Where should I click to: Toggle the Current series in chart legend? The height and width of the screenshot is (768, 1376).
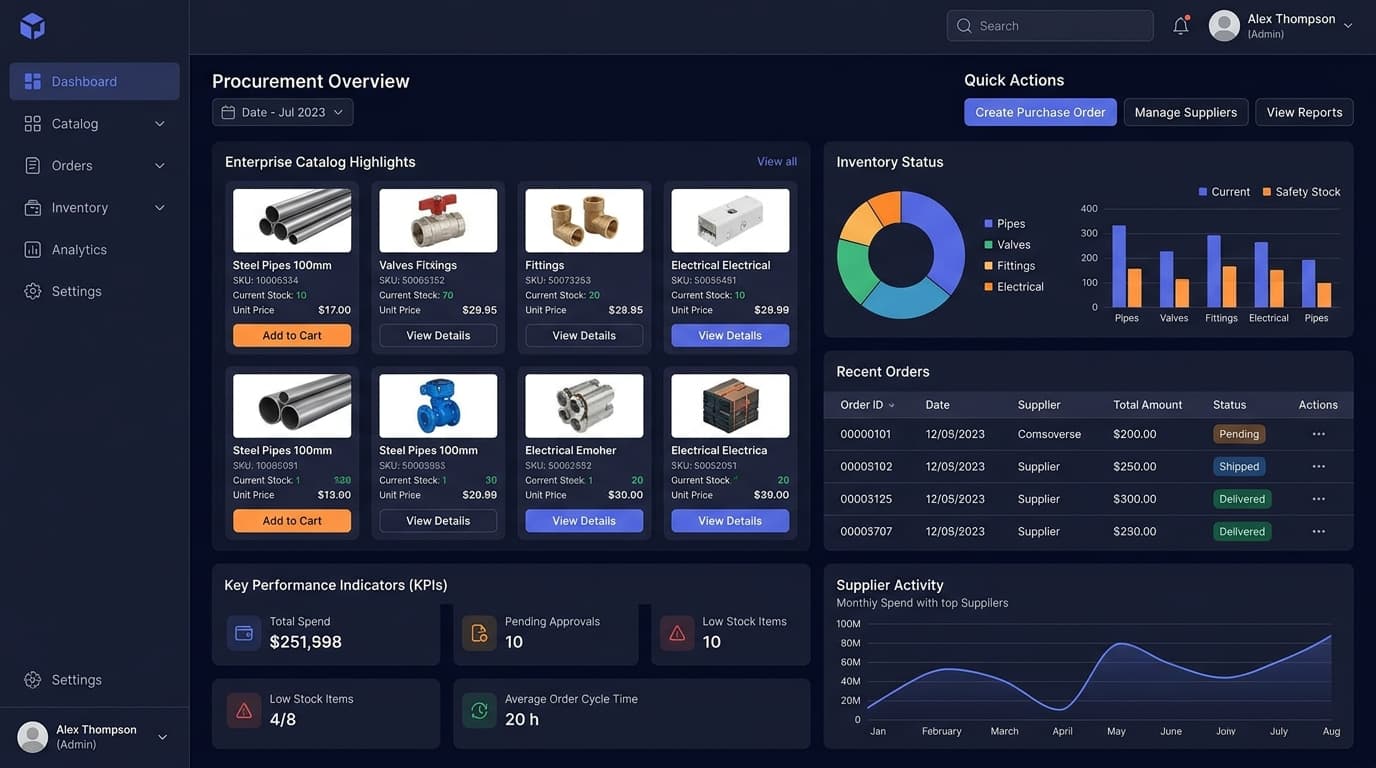(x=1224, y=192)
